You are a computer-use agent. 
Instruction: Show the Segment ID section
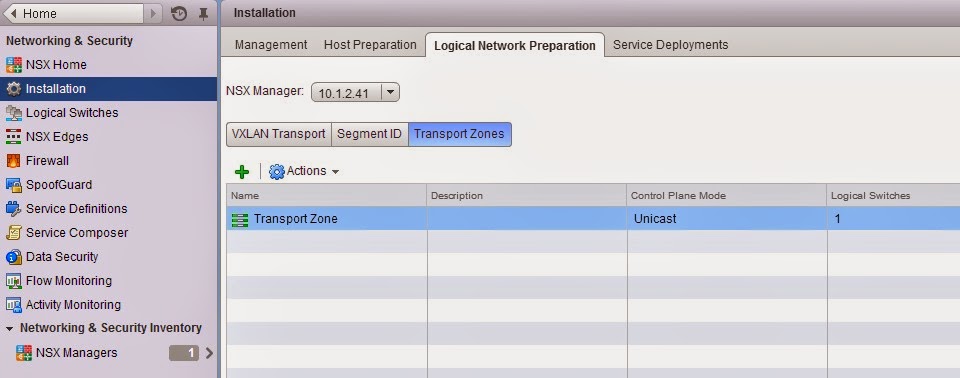[x=369, y=134]
